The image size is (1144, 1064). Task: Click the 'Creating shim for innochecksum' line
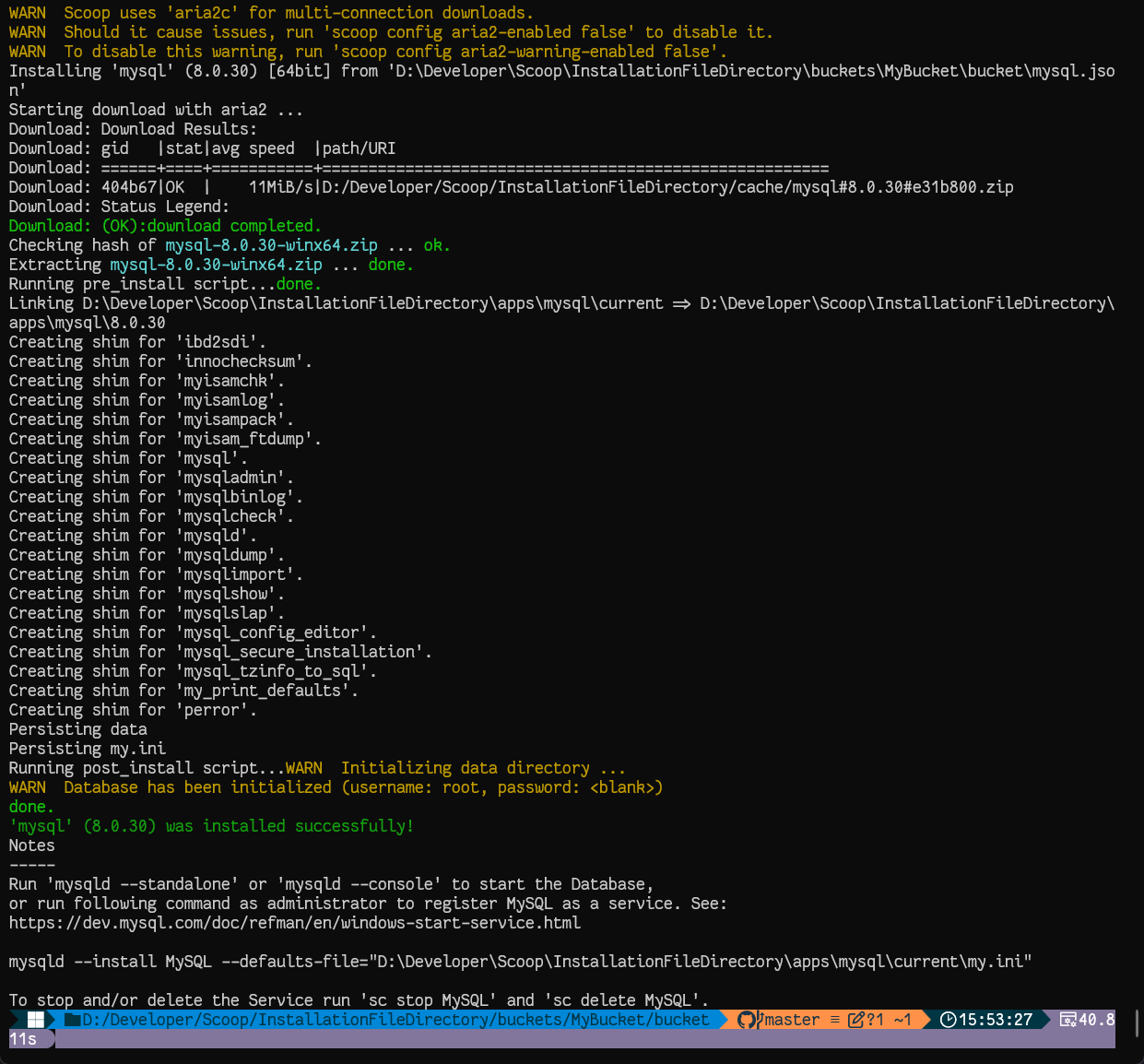(x=160, y=361)
